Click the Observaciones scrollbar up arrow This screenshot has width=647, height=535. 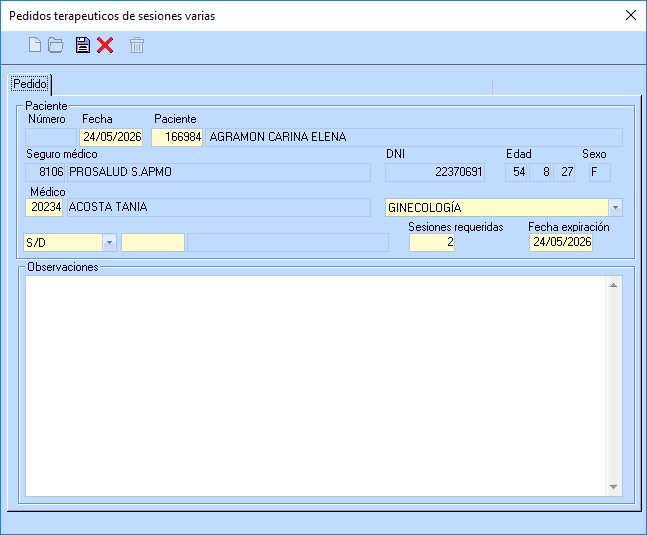(x=614, y=285)
